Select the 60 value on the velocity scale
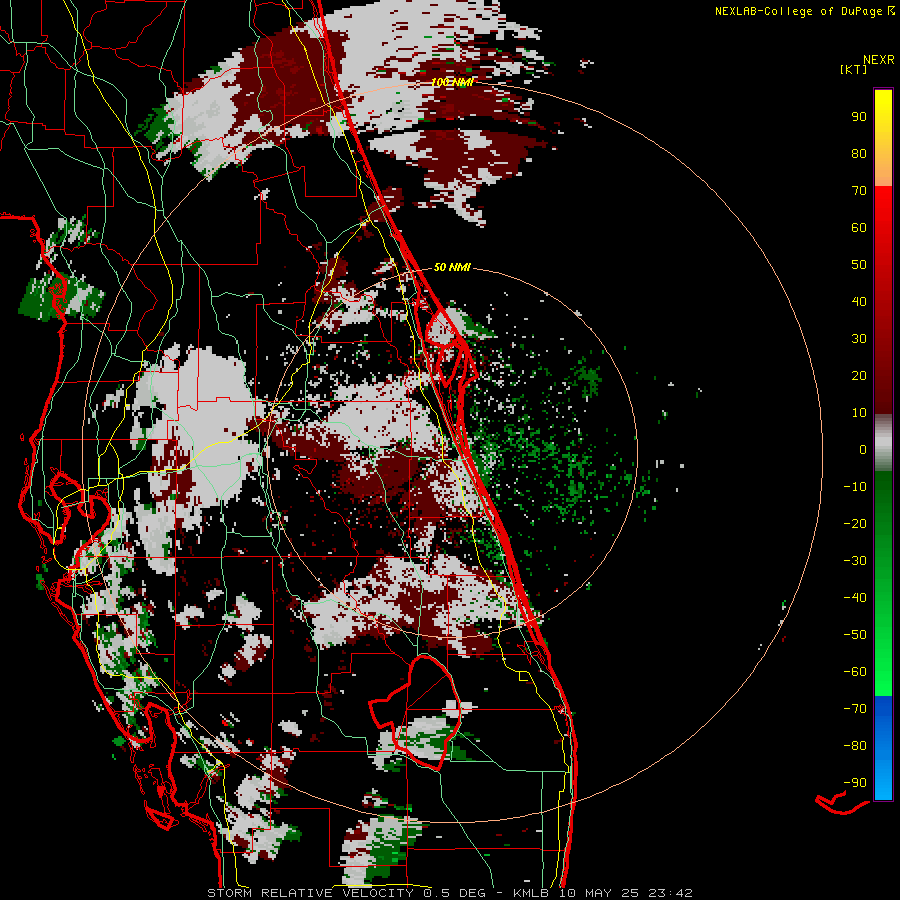This screenshot has height=900, width=900. tap(859, 227)
